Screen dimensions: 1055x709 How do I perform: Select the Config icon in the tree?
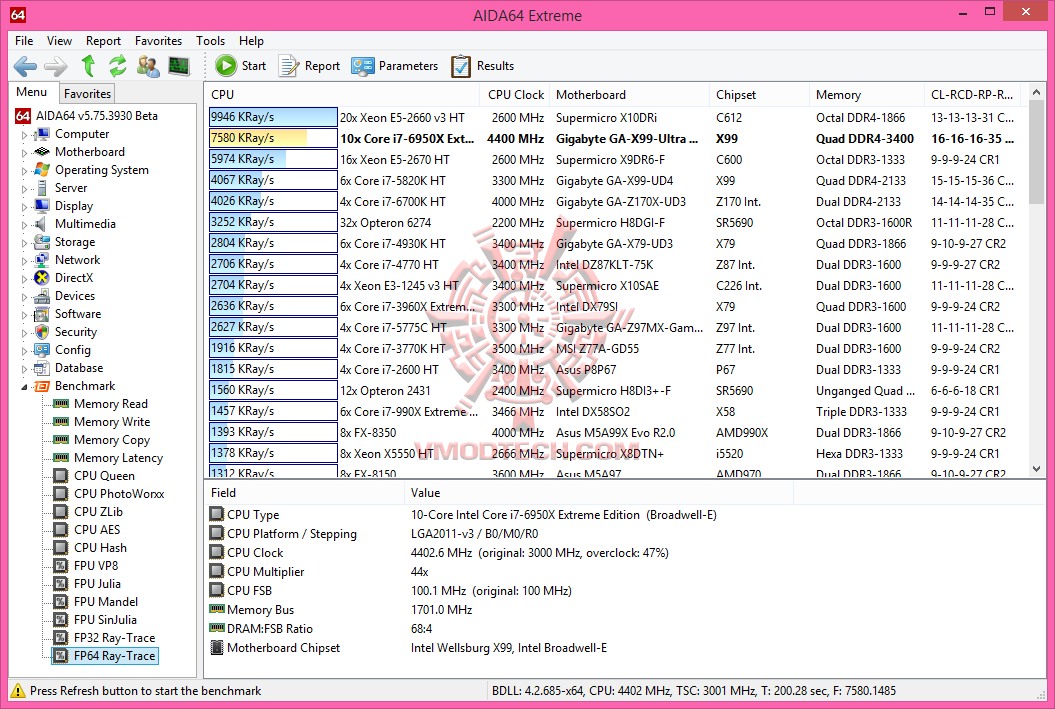click(42, 350)
